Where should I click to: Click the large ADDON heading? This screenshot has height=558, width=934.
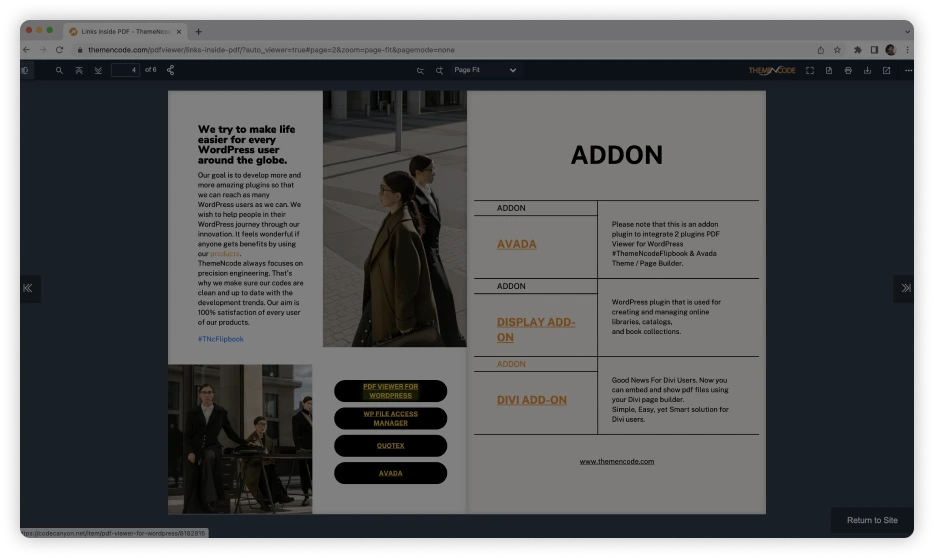617,155
